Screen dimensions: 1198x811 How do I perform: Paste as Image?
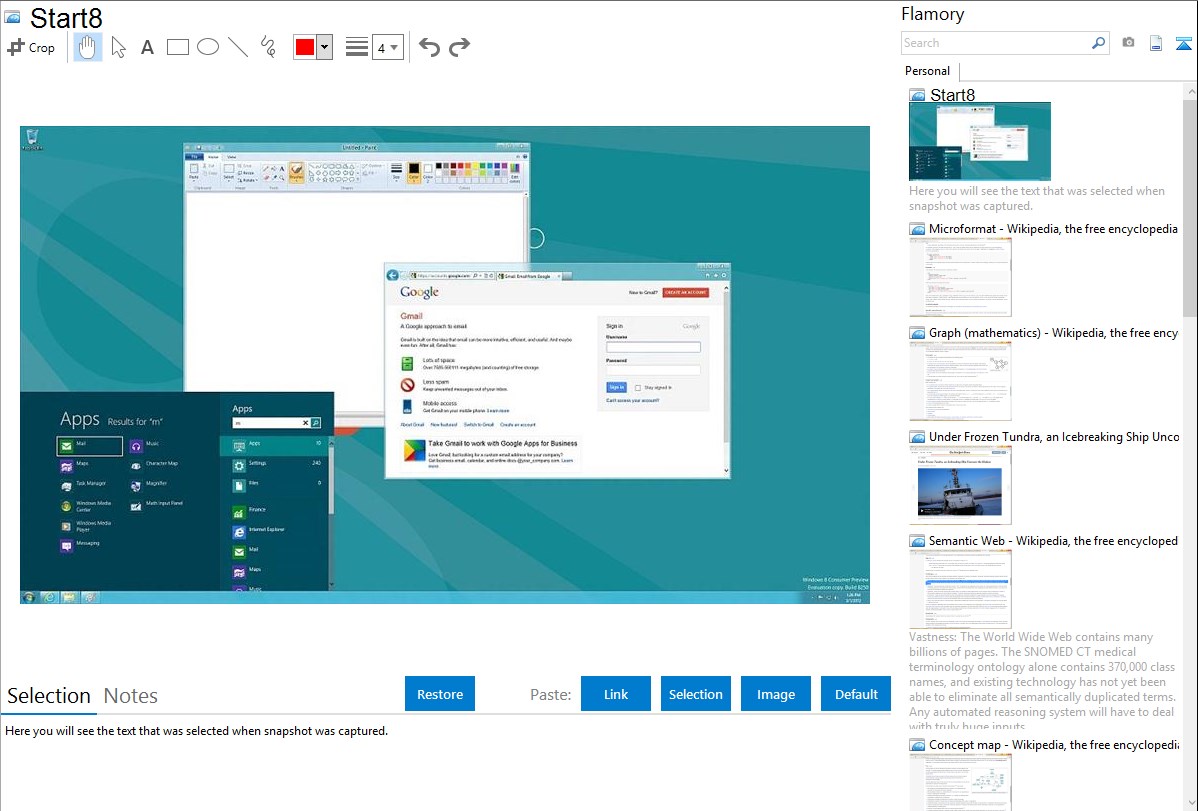(775, 694)
